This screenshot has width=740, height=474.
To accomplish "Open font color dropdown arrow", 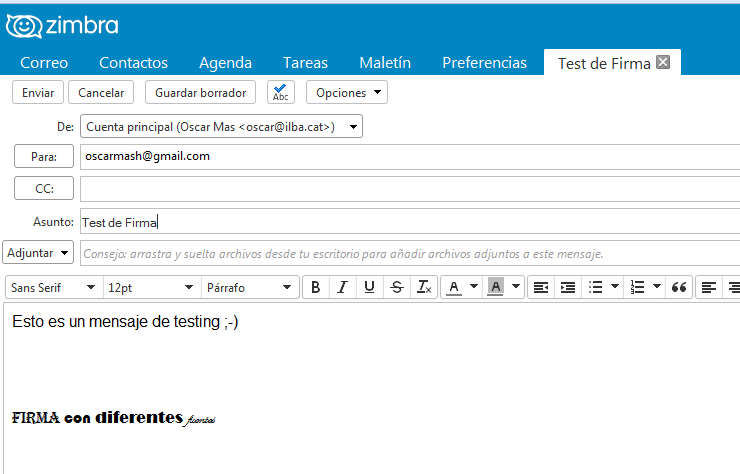I will [x=474, y=286].
